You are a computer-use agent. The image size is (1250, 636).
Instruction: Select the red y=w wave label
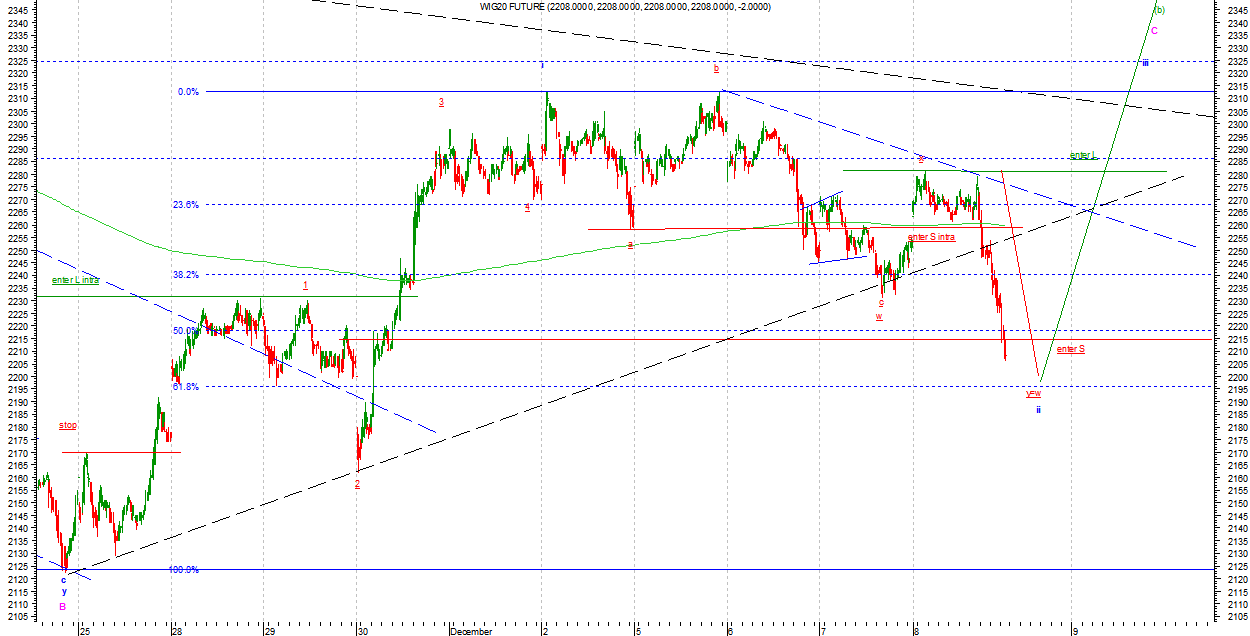(1033, 394)
